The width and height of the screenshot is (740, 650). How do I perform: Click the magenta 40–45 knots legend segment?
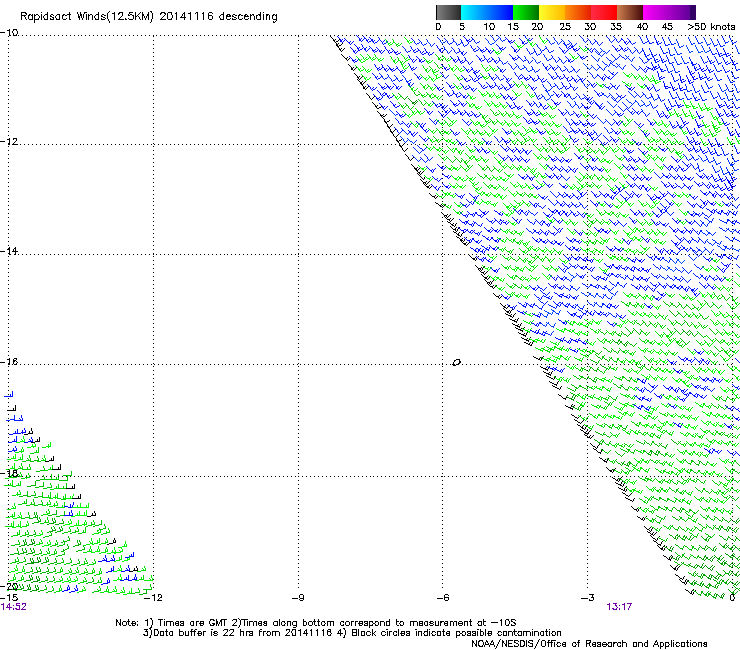tap(656, 12)
